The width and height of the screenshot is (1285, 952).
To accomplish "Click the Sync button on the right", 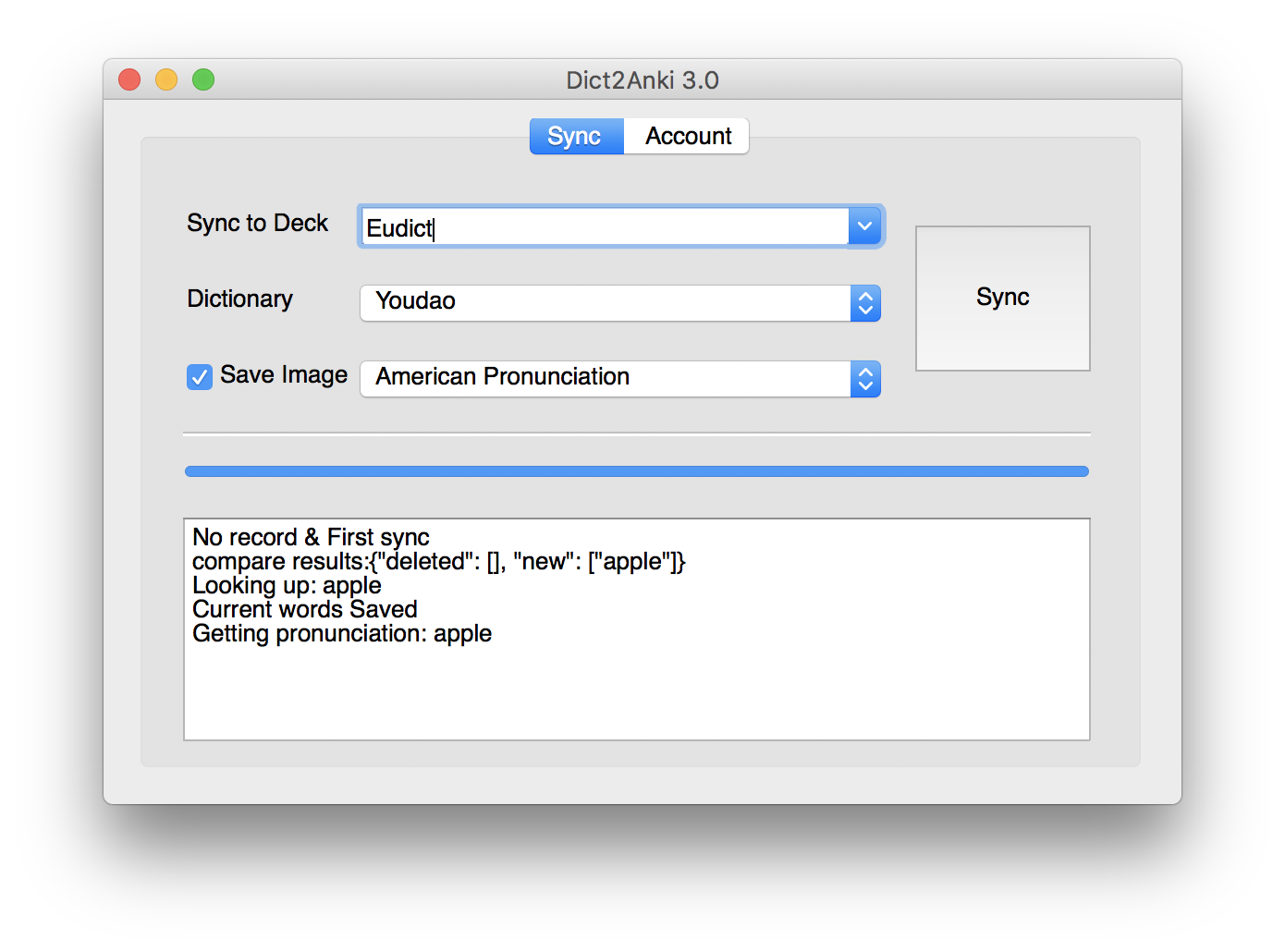I will point(1002,298).
